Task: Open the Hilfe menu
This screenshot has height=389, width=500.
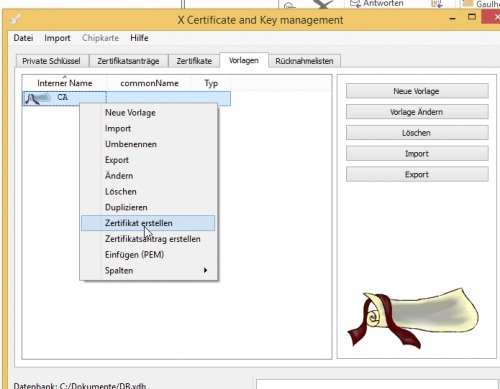Action: (x=139, y=38)
